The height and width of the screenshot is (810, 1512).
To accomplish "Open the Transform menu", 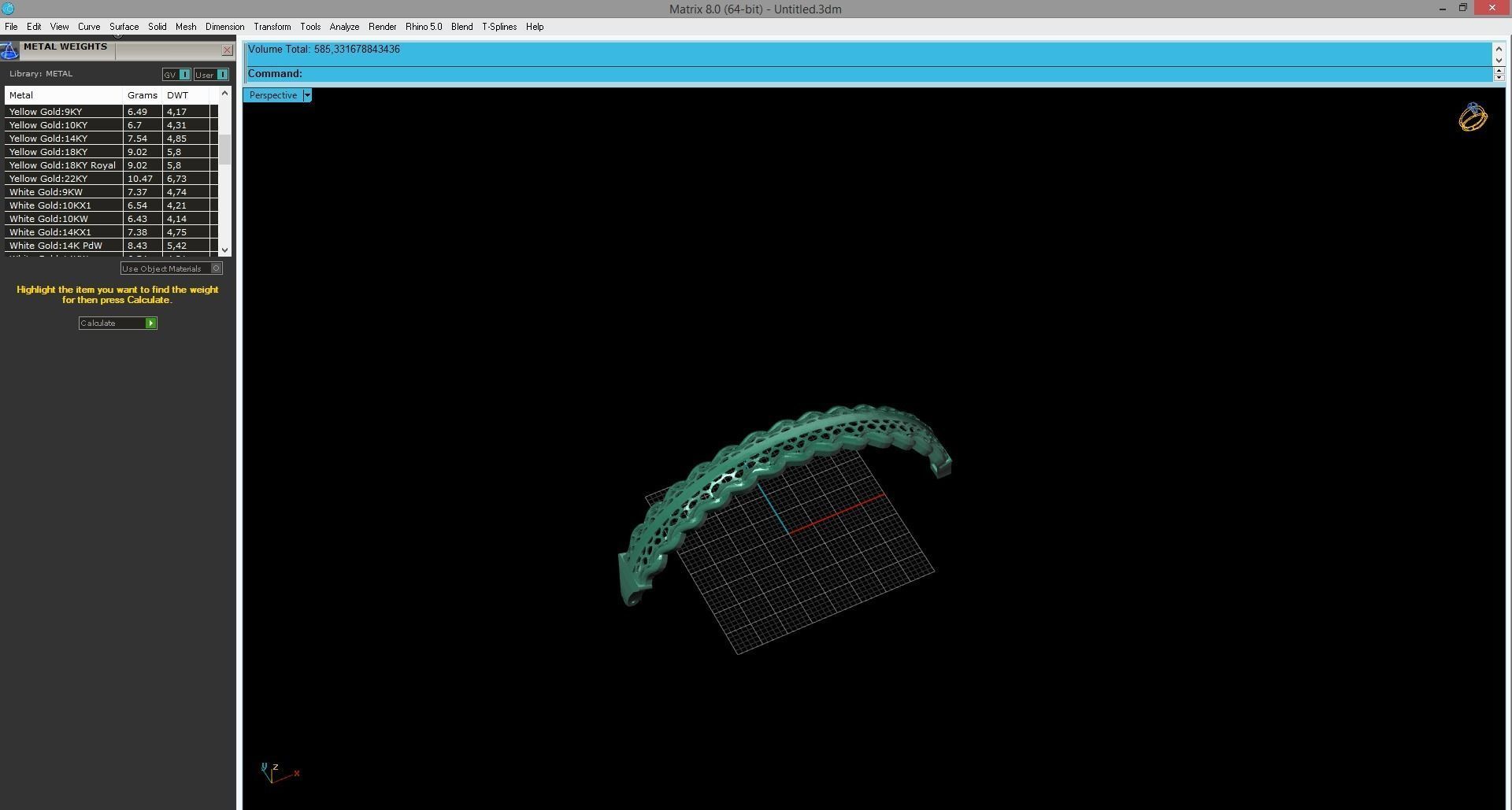I will point(272,27).
